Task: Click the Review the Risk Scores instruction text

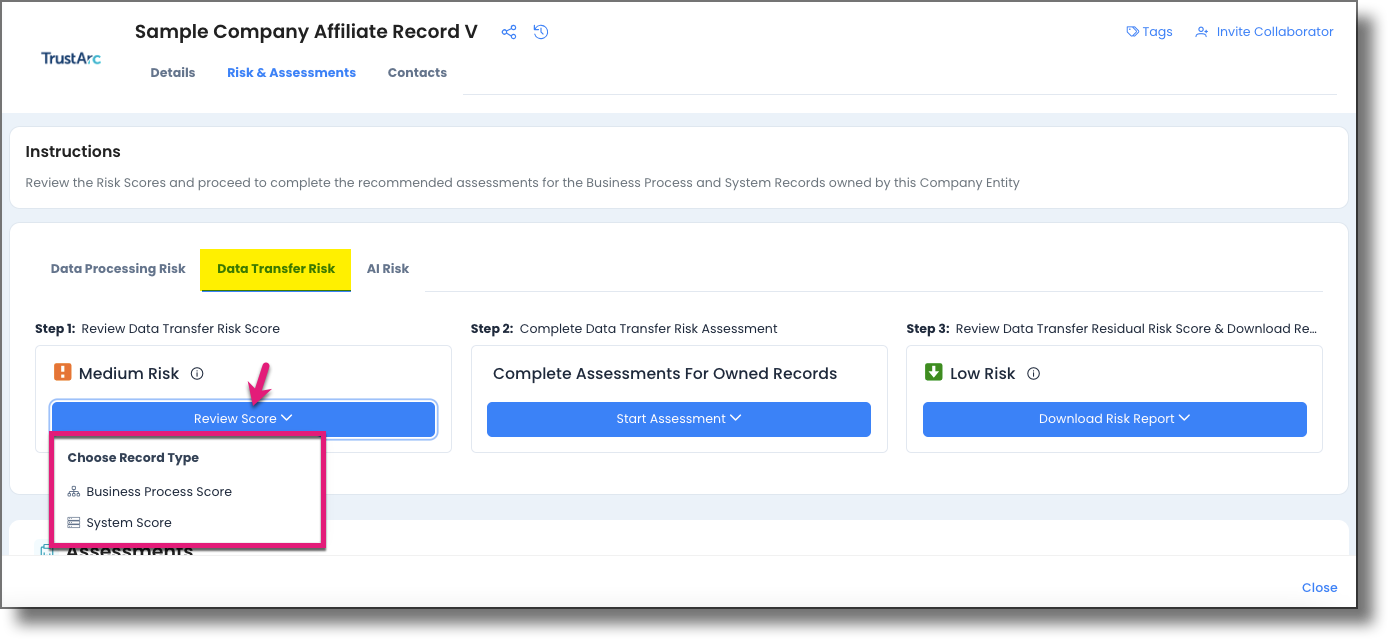Action: 523,183
